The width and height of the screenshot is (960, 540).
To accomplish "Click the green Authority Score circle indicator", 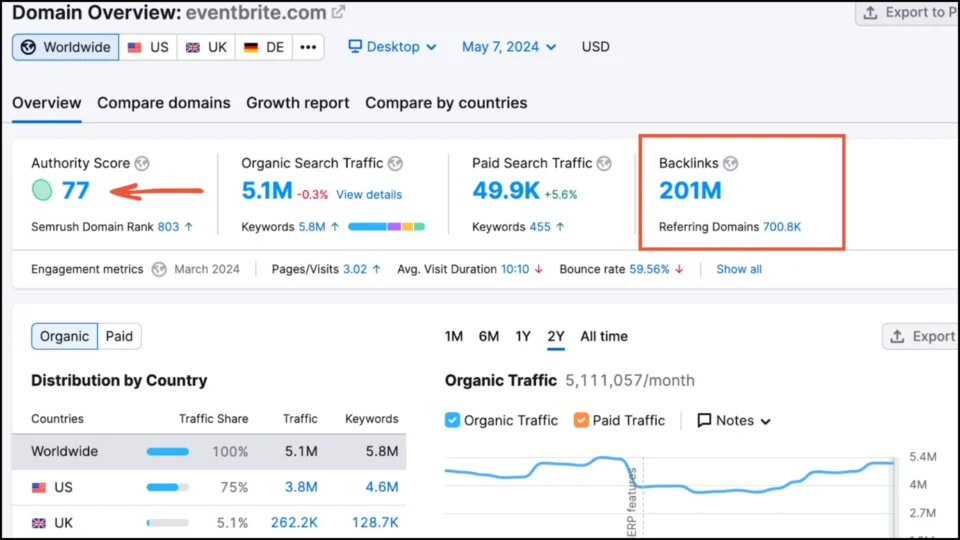I will [42, 190].
